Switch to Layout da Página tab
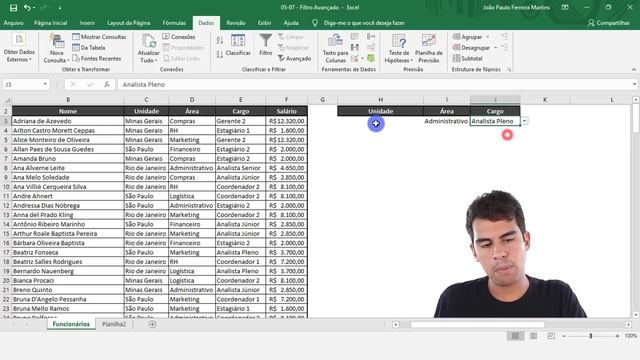This screenshot has height=360, width=640. point(129,23)
